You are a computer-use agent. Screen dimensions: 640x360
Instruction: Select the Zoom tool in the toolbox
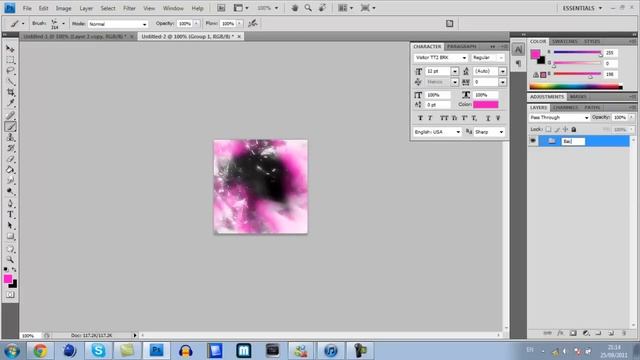click(x=10, y=260)
